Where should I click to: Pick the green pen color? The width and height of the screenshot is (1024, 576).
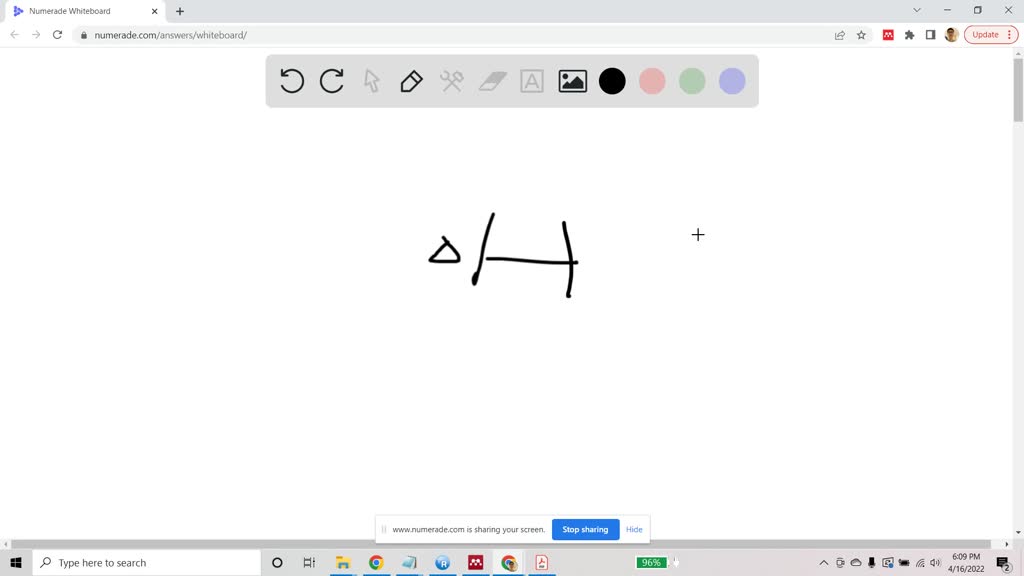pyautogui.click(x=692, y=81)
